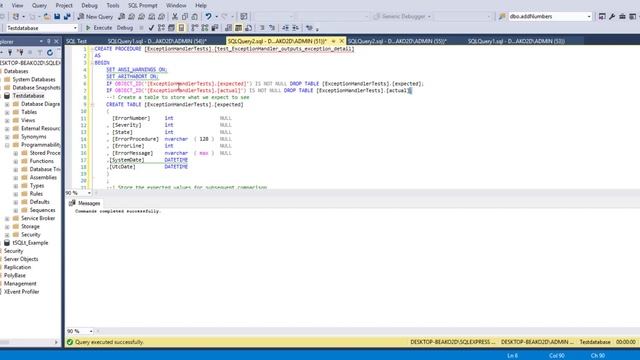Switch to SQLQuery1.sql (54) tab
640x360 pixels.
point(157,41)
